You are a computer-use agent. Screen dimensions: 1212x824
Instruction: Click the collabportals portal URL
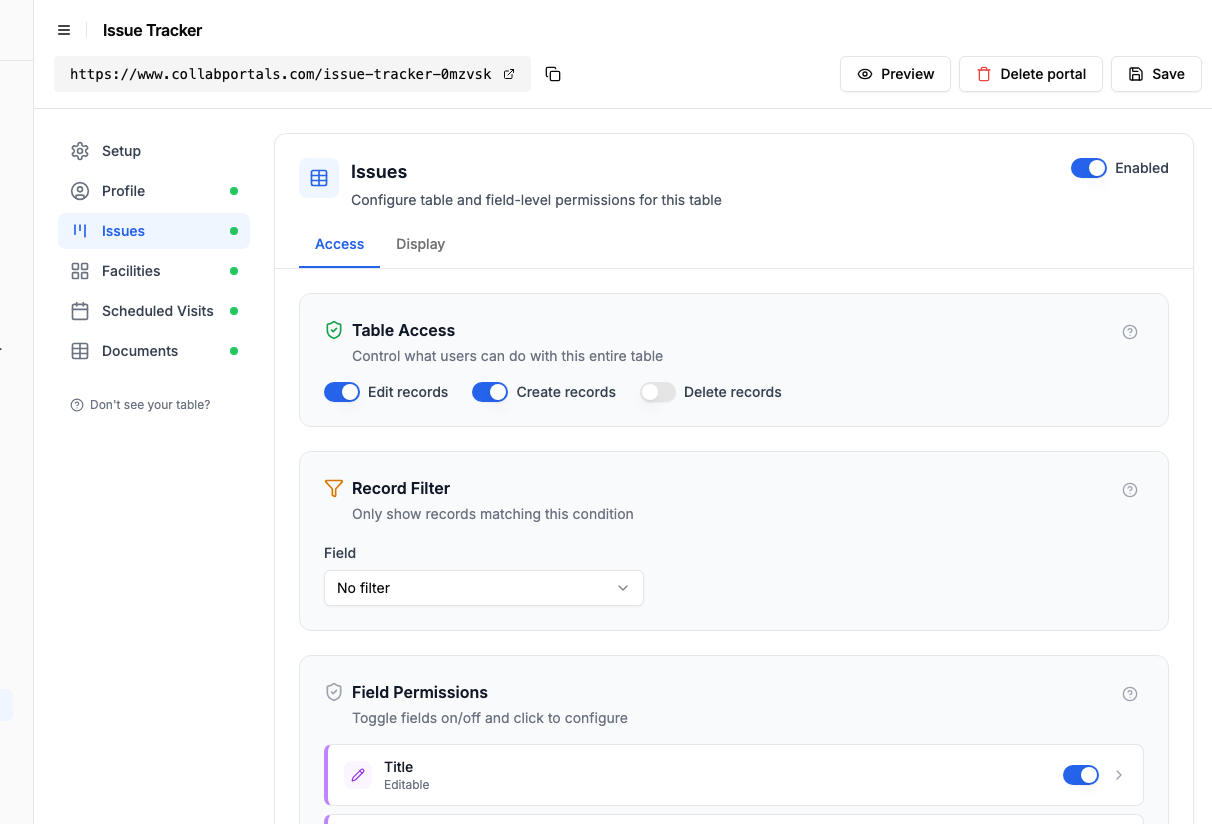[x=281, y=74]
